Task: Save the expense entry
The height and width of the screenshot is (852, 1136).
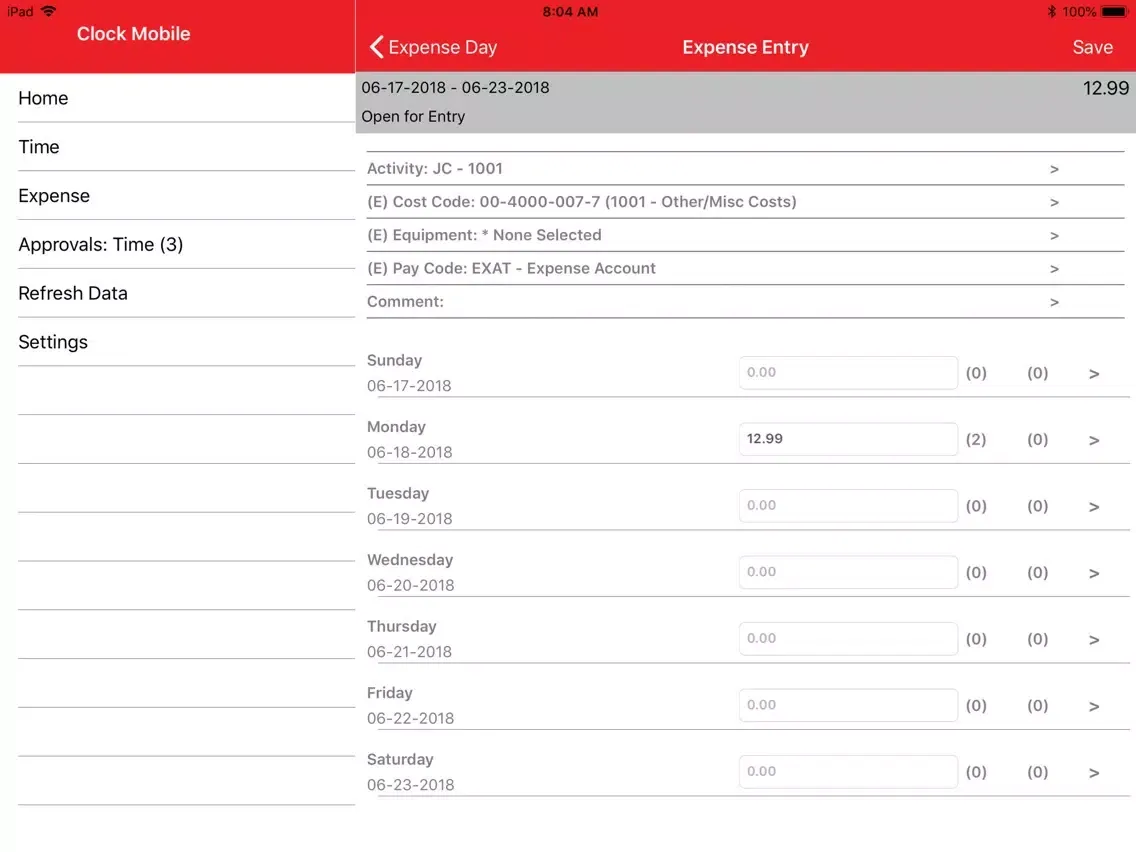Action: point(1092,47)
